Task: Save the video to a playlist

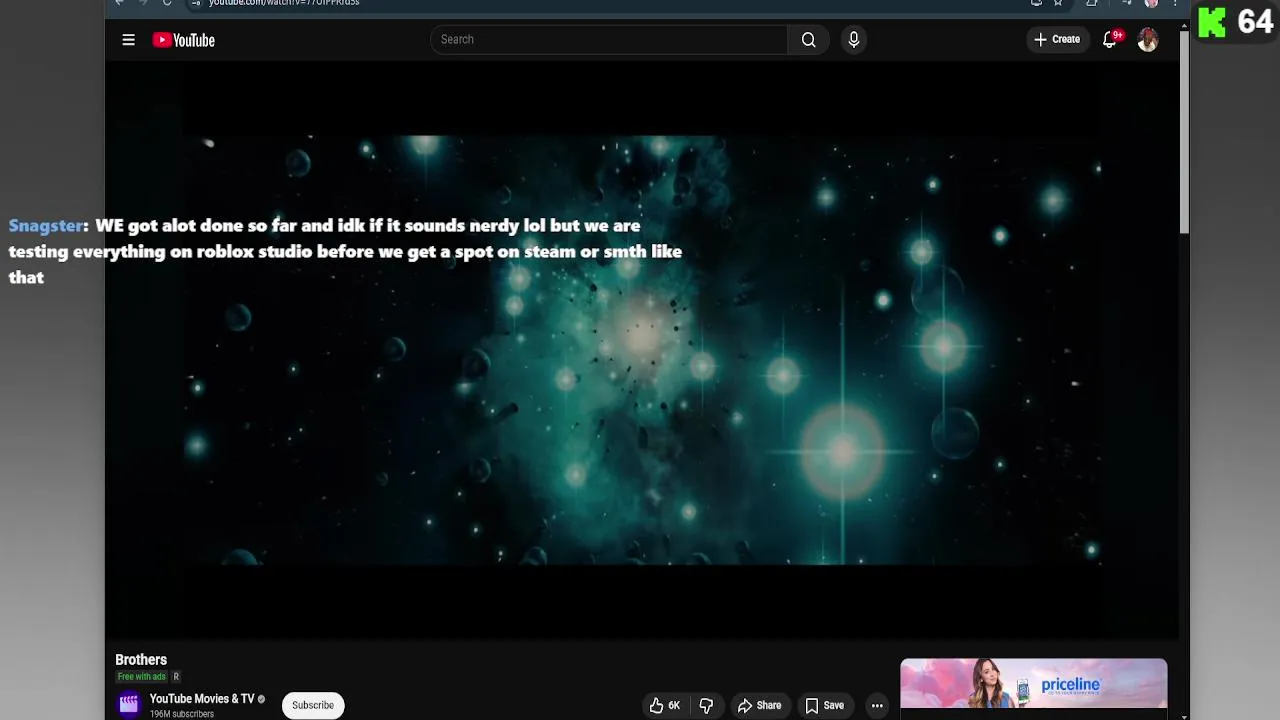Action: (825, 705)
